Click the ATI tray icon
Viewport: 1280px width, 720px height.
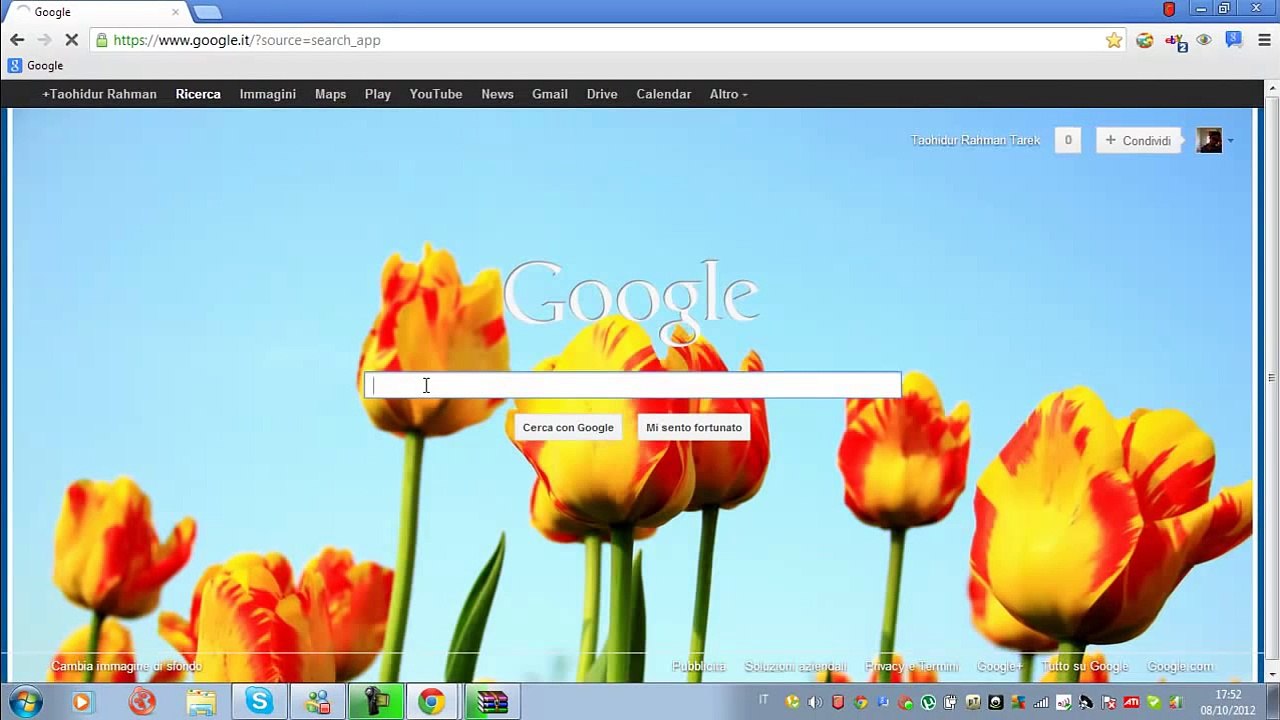point(1131,702)
